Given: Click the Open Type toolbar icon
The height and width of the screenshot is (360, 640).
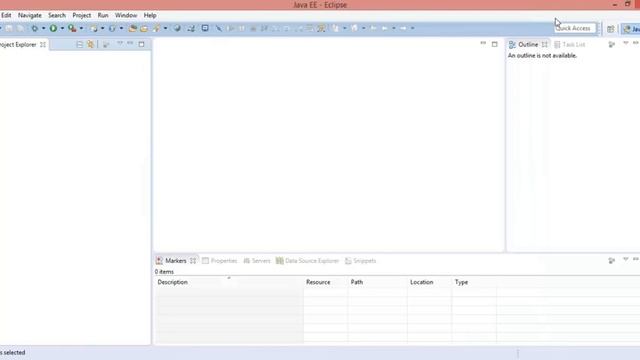Looking at the screenshot, I should tap(132, 28).
